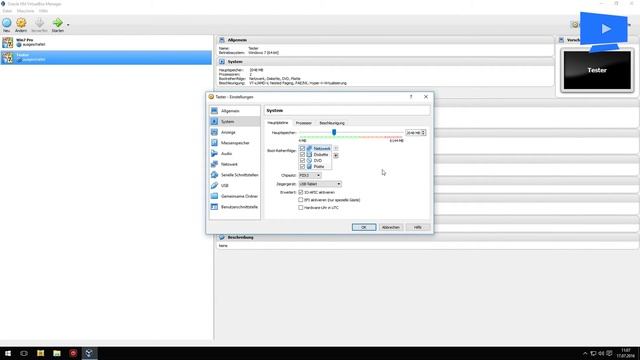Open the Chipsatz dropdown

[310, 176]
